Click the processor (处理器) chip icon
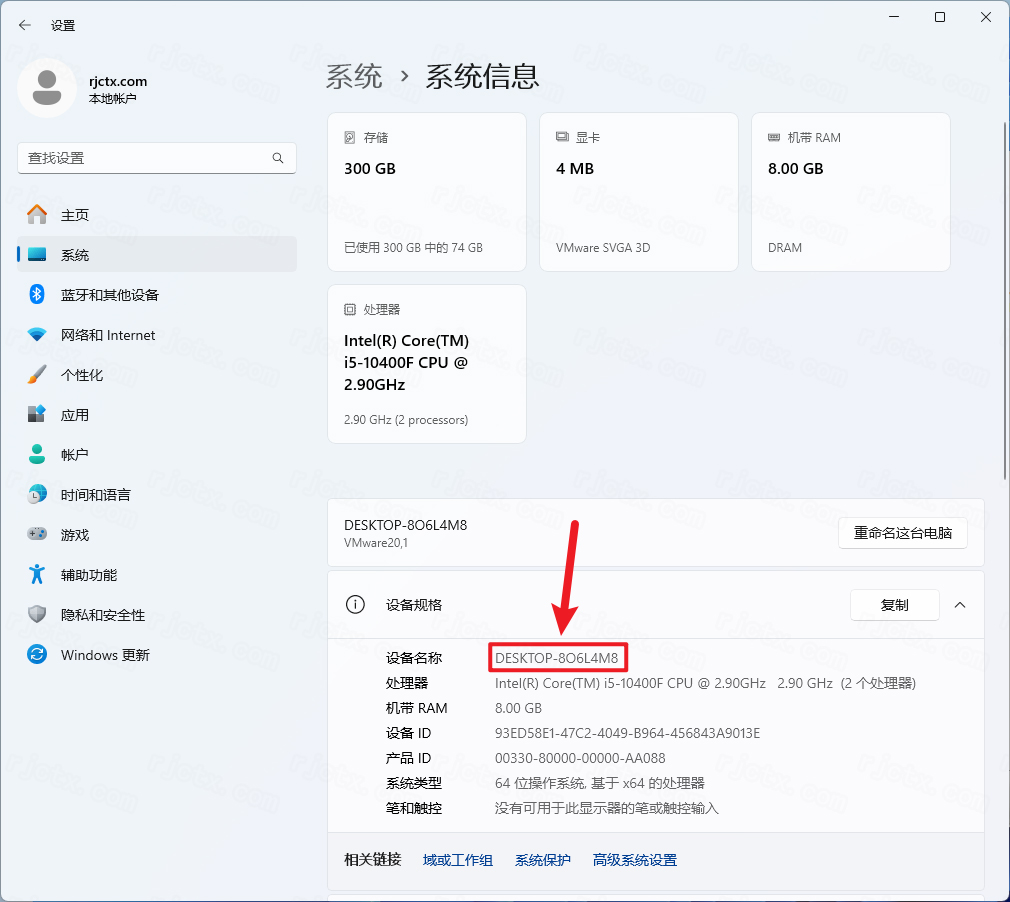This screenshot has height=902, width=1010. pyautogui.click(x=350, y=309)
